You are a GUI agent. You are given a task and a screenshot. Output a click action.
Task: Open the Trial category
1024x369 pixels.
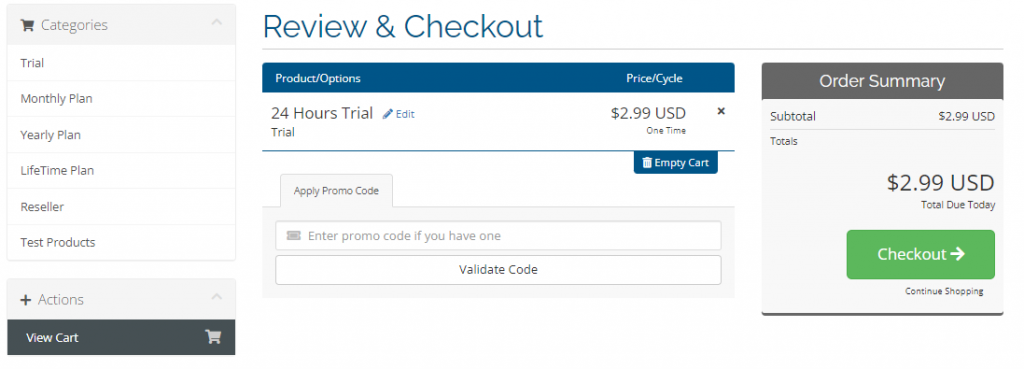click(121, 63)
